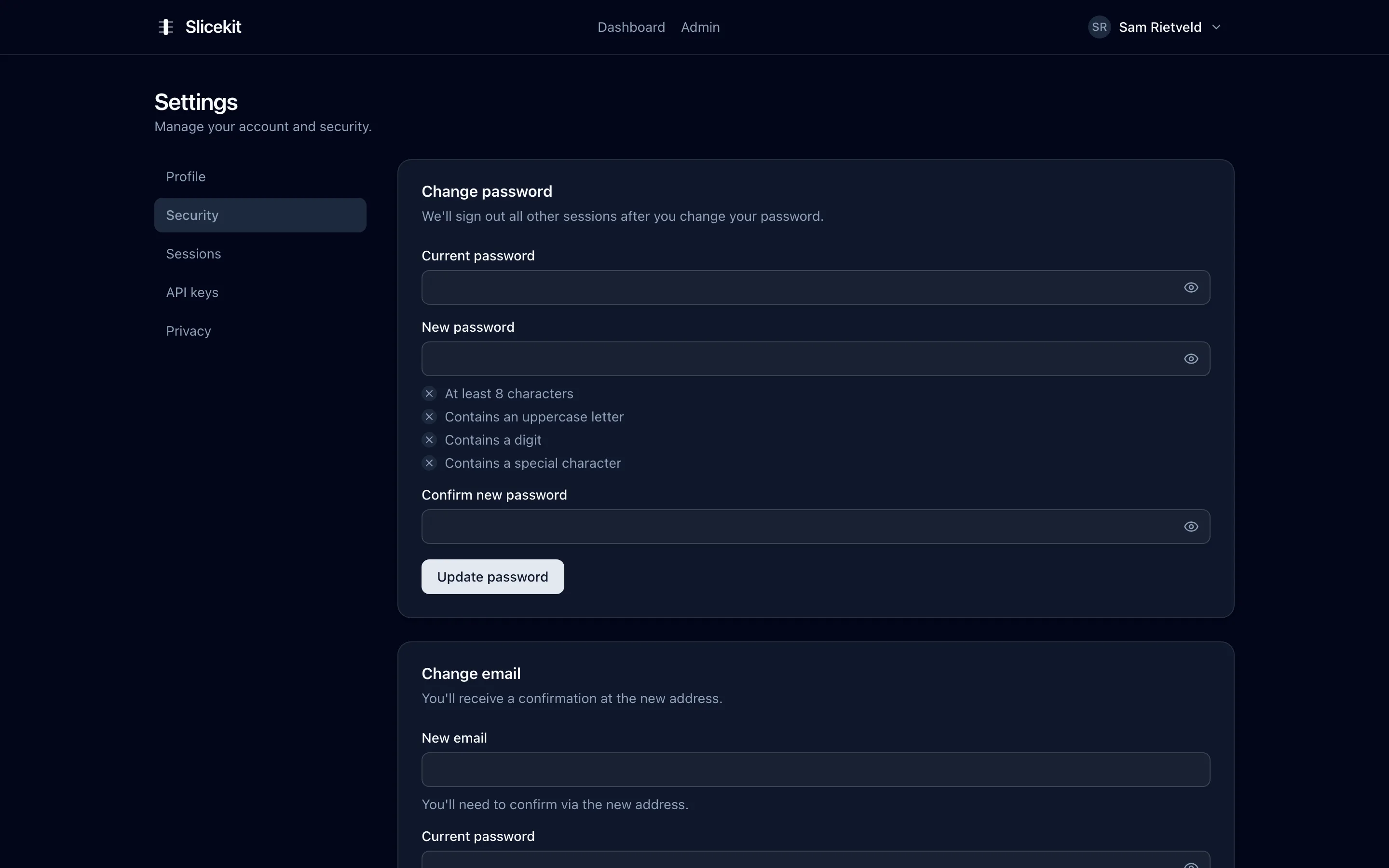Screen dimensions: 1389x868
Task: Toggle visibility of the New password field
Action: pos(1191,359)
